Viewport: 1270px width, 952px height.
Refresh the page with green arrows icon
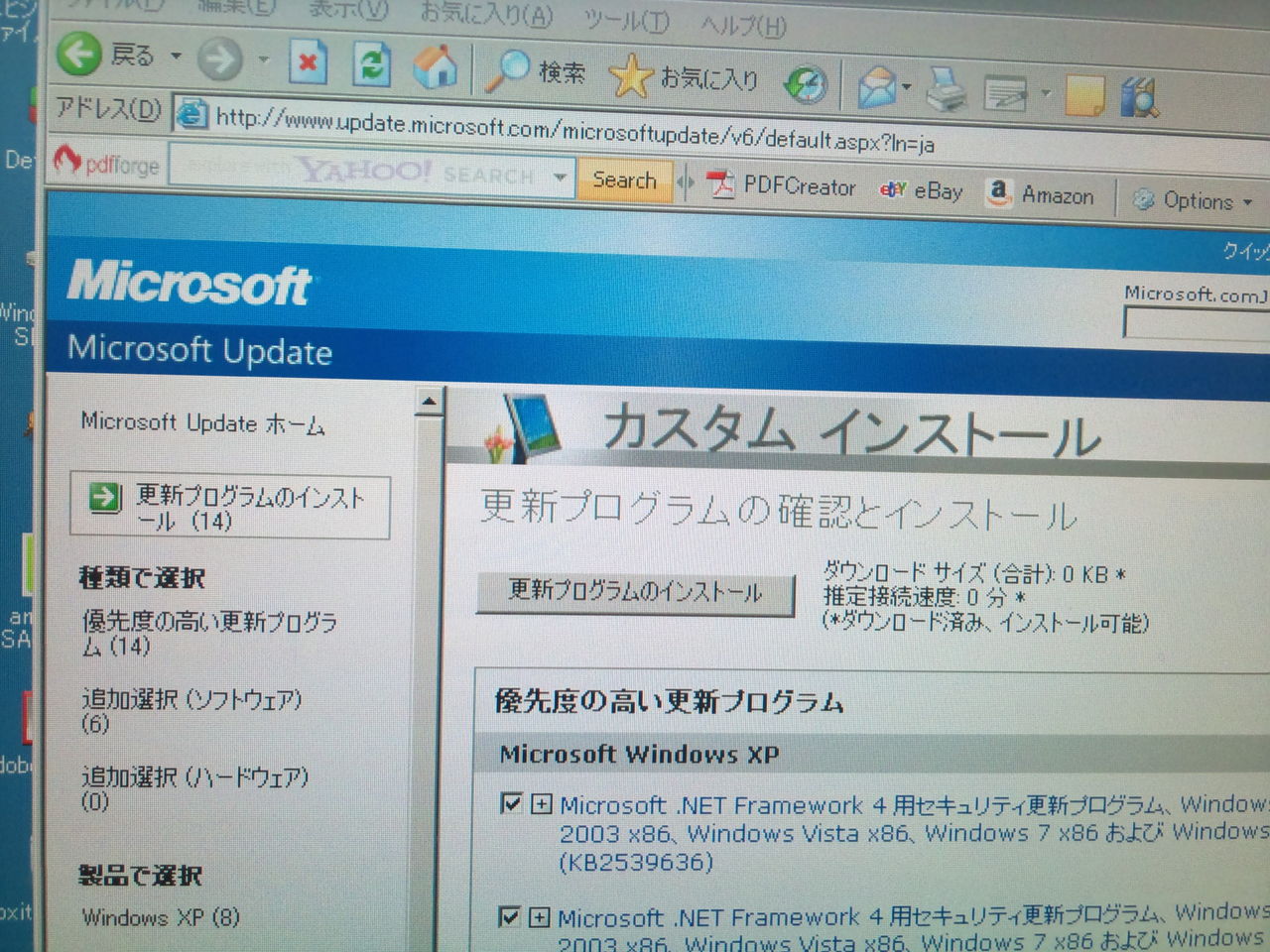pyautogui.click(x=372, y=64)
